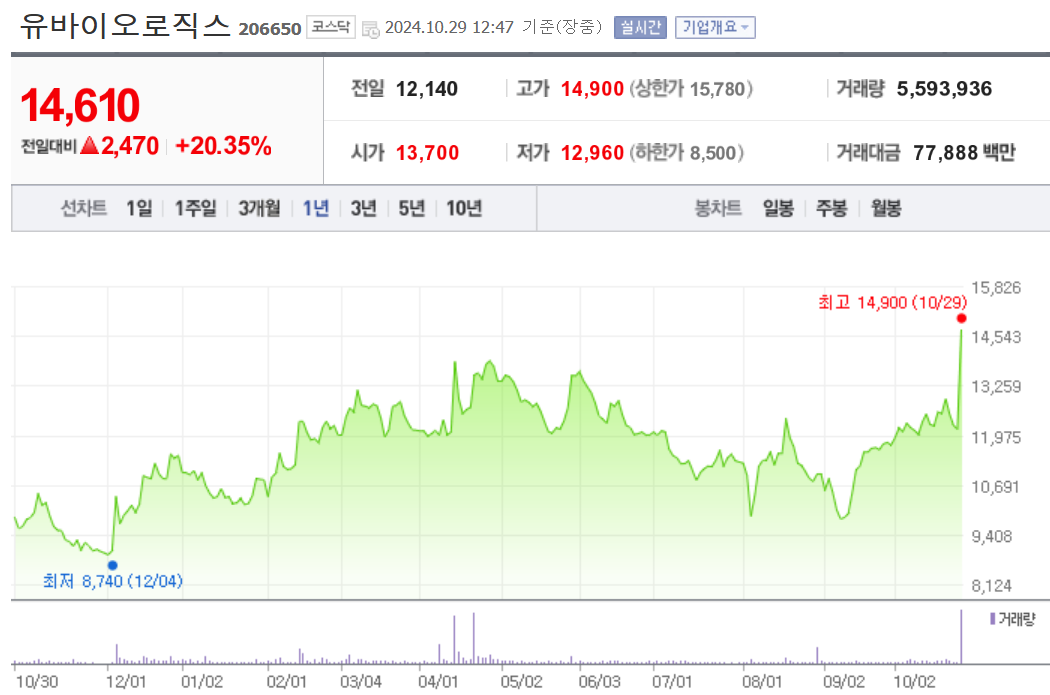Click the 코스닥 market badge
This screenshot has height=695, width=1050.
pos(331,27)
